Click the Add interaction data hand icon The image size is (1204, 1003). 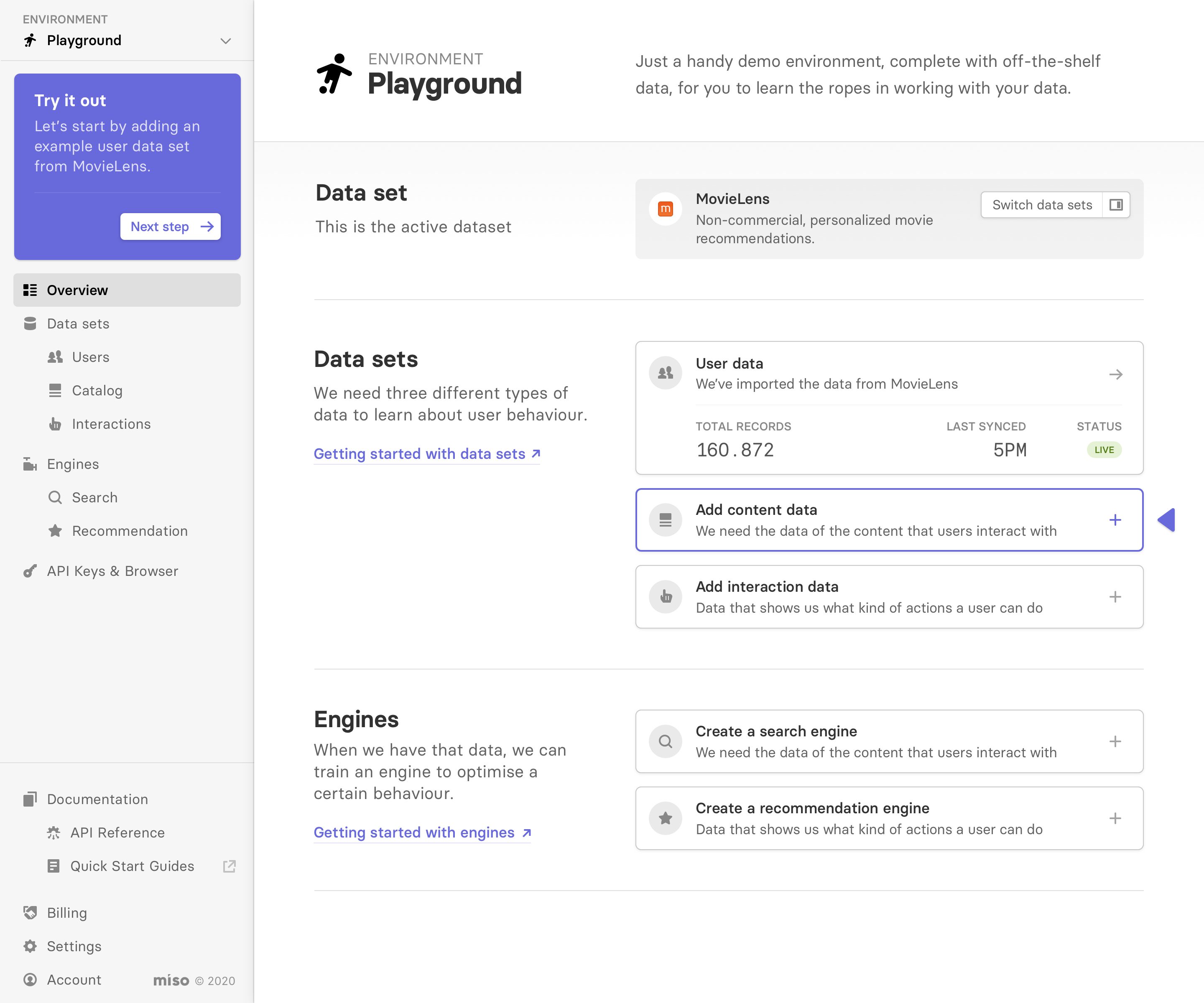click(x=665, y=597)
